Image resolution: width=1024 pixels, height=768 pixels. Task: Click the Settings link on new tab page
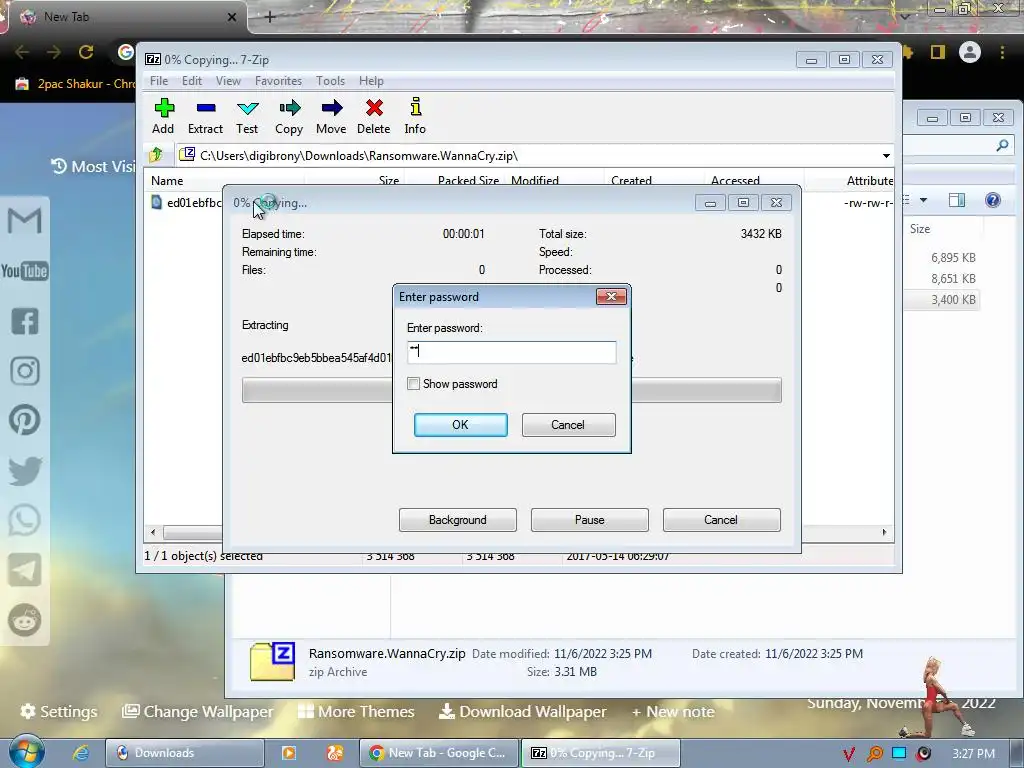[59, 711]
